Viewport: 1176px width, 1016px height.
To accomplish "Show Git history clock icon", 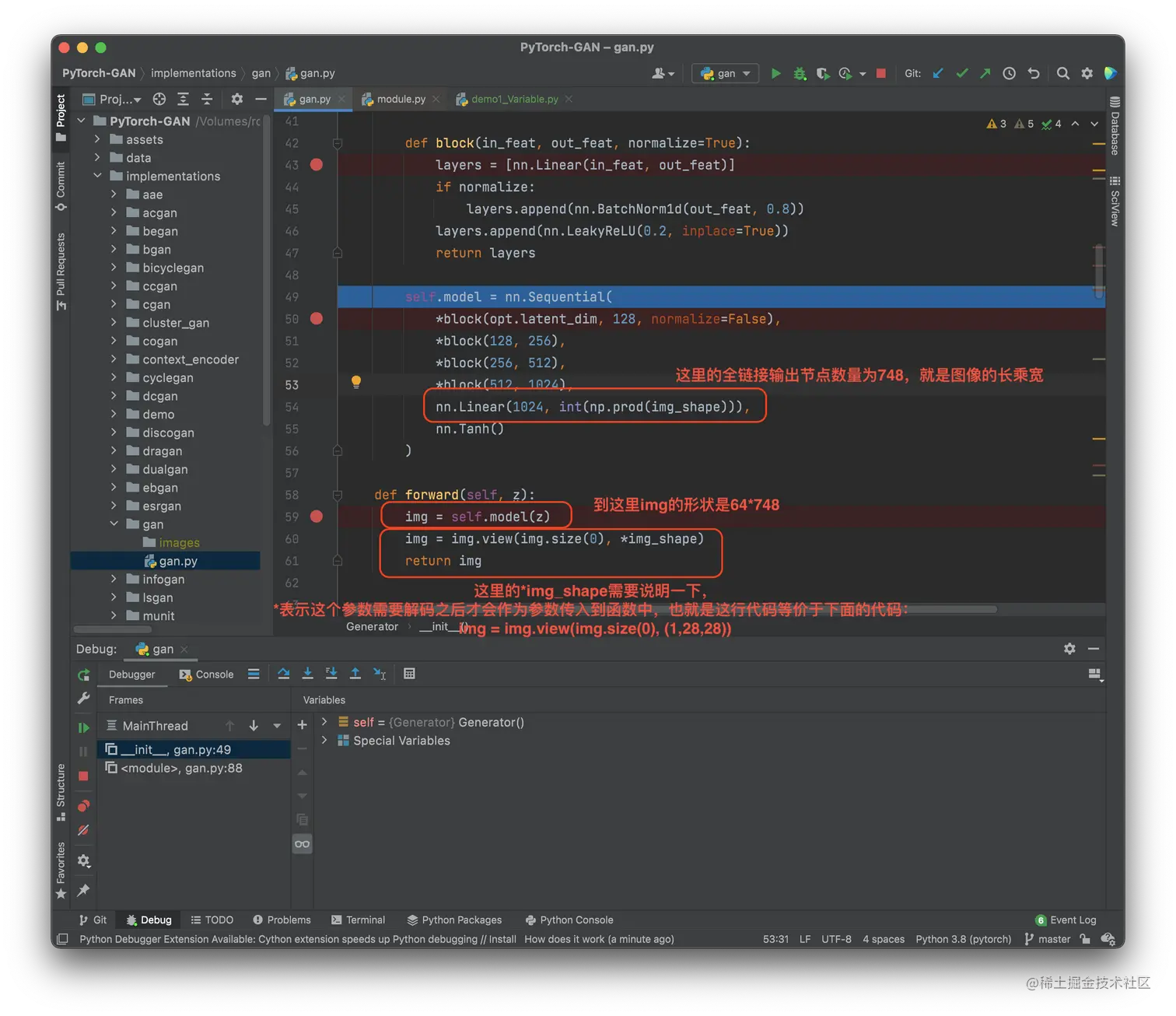I will tap(1009, 73).
